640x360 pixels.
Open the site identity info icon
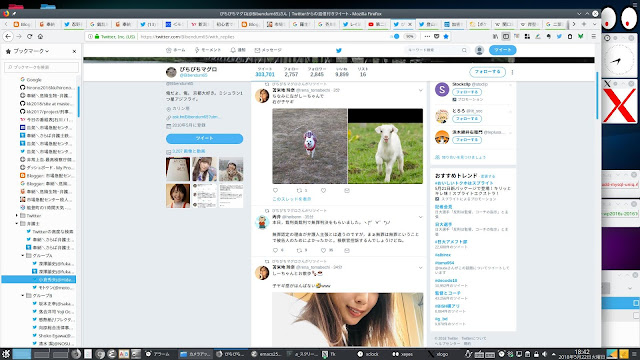[x=90, y=36]
